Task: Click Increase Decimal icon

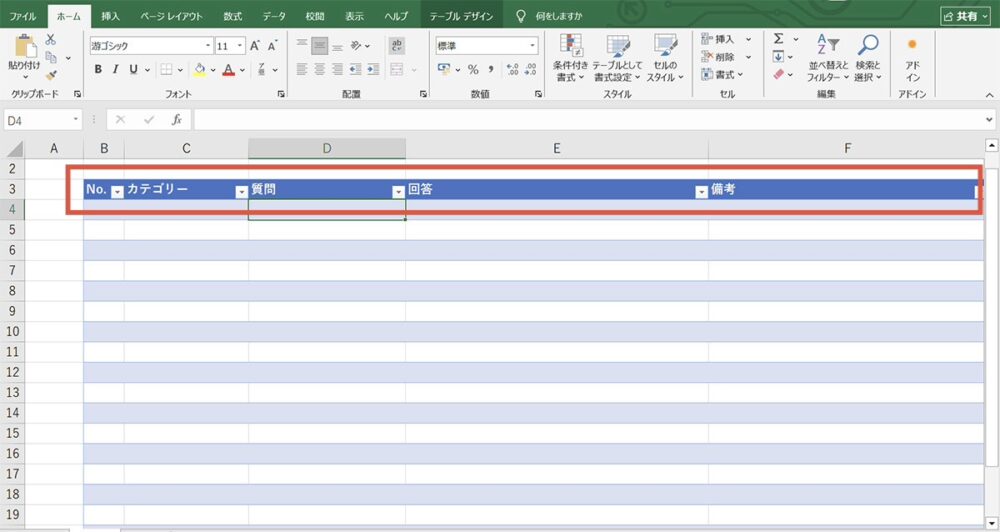Action: tap(512, 70)
